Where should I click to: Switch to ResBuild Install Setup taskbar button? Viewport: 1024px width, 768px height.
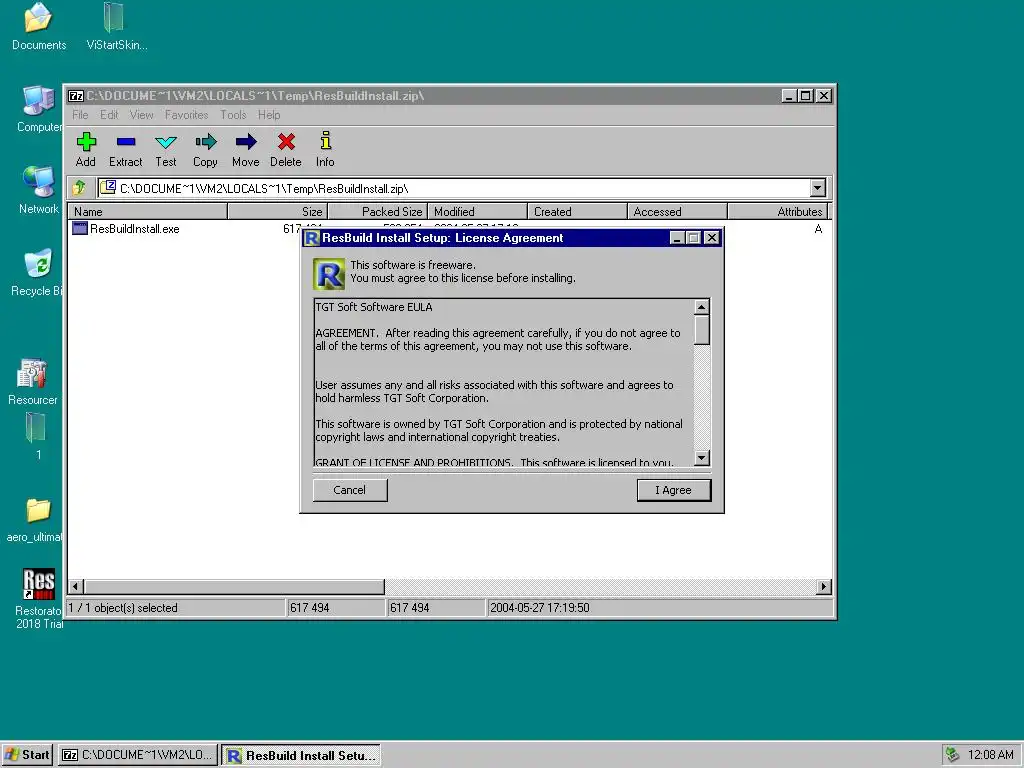tap(301, 755)
